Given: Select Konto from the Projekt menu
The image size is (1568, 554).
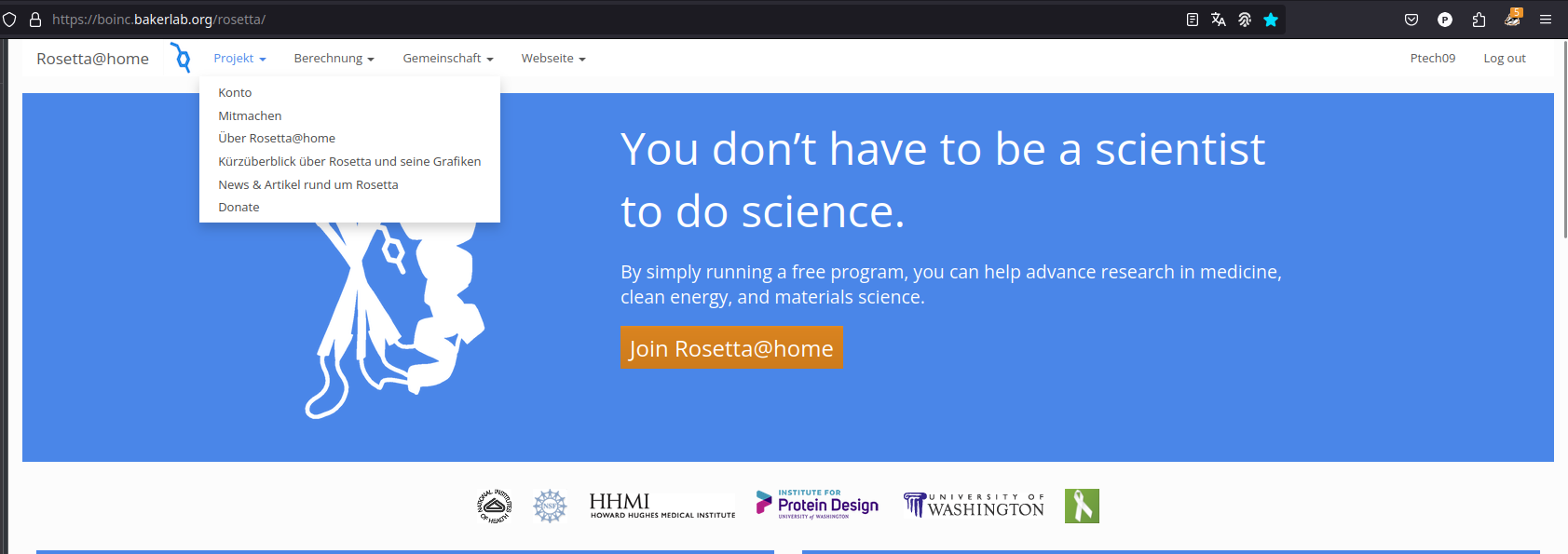Looking at the screenshot, I should click(235, 93).
